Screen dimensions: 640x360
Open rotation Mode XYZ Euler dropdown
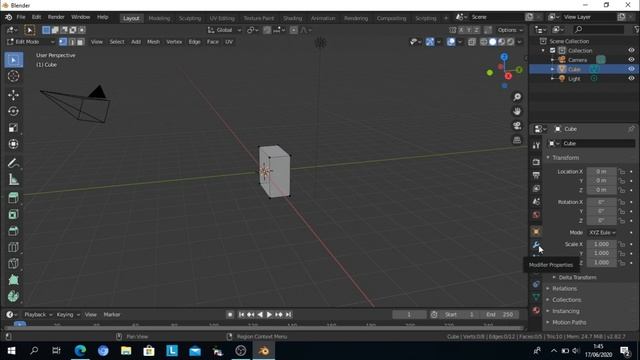[x=602, y=232]
